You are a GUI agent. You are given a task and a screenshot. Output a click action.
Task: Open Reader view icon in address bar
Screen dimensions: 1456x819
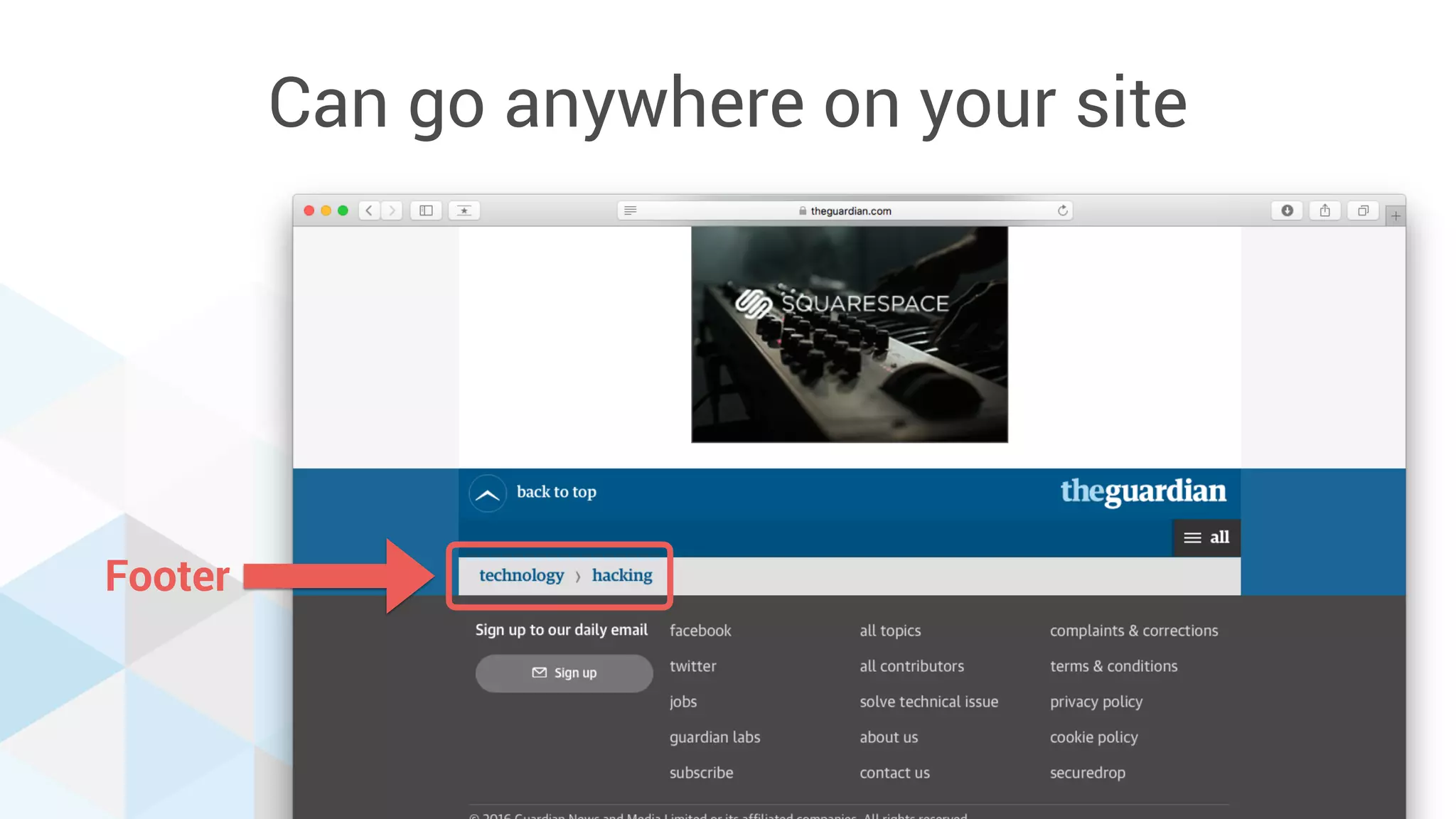click(630, 210)
